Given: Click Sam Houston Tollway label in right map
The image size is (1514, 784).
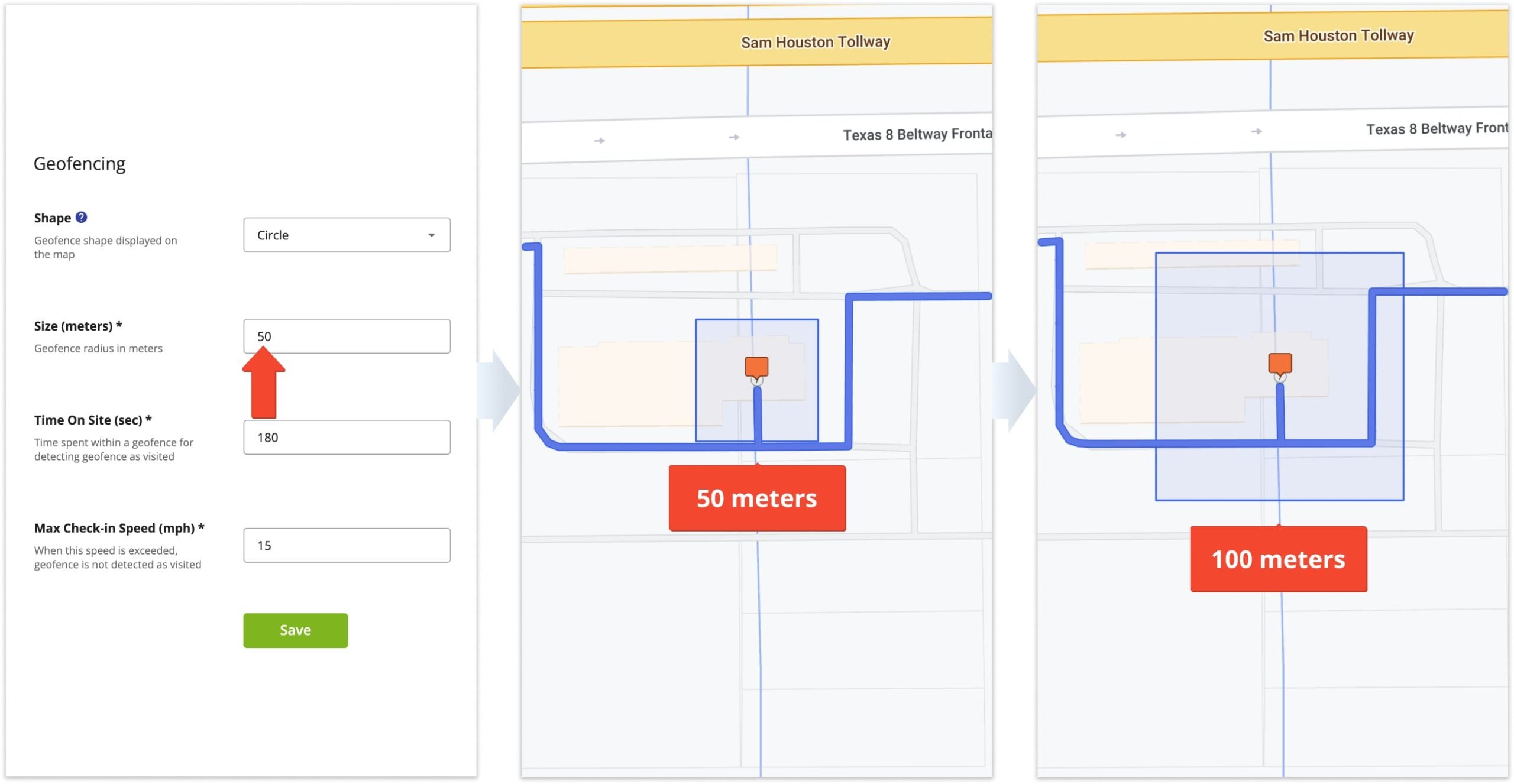Looking at the screenshot, I should 1338,35.
